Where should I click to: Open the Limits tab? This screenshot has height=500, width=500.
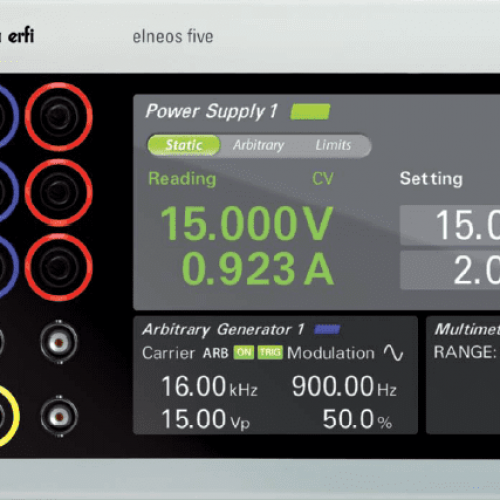[x=333, y=145]
